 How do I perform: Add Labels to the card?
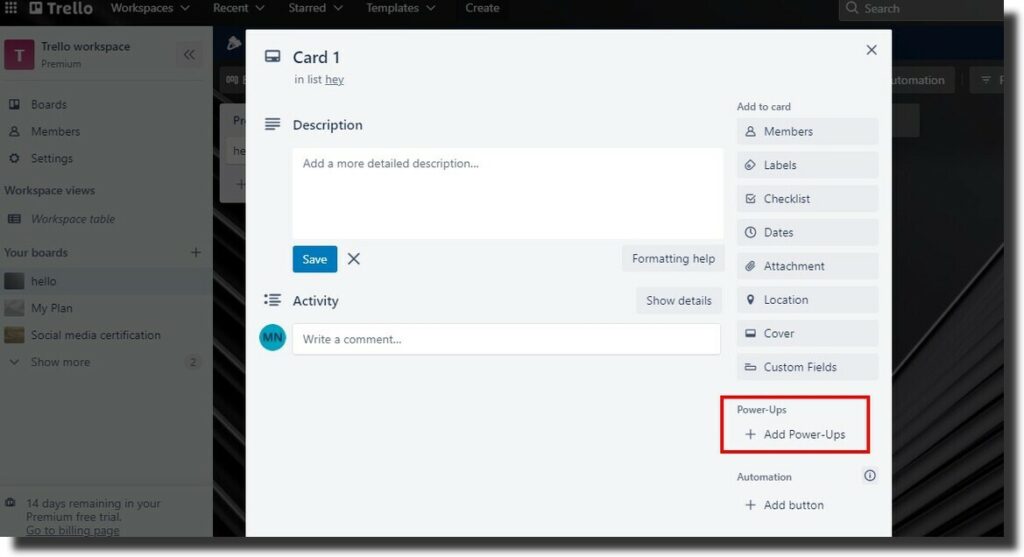click(807, 165)
